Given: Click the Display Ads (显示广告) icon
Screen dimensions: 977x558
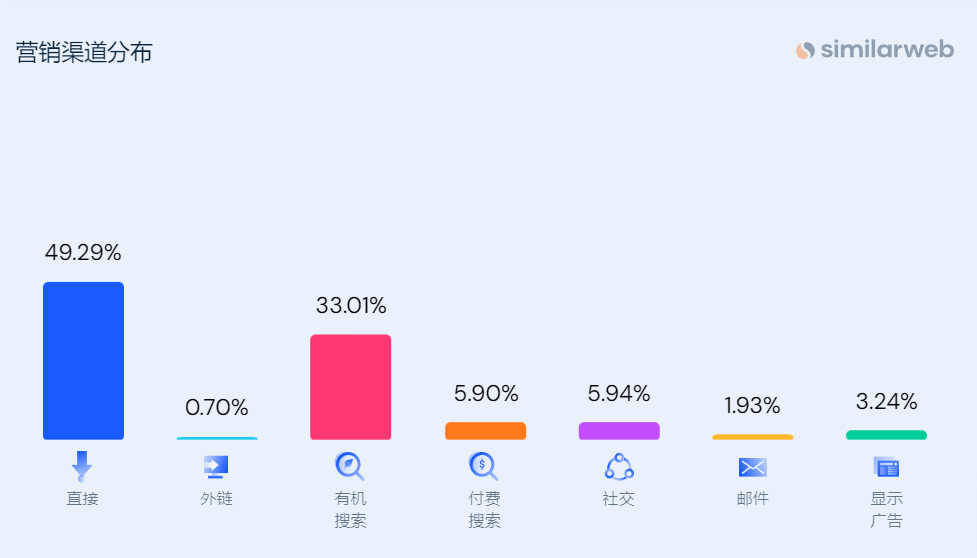Looking at the screenshot, I should pos(886,467).
